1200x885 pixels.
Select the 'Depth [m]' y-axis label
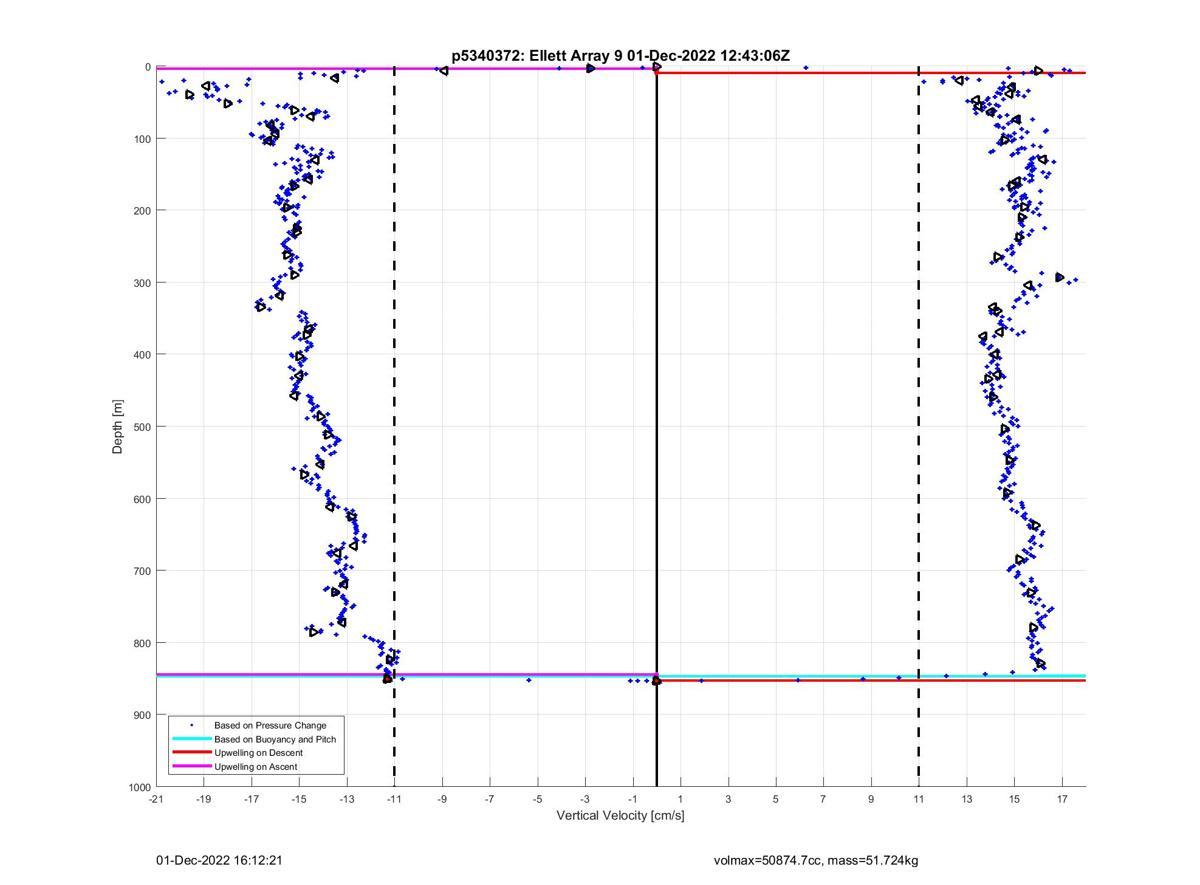coord(118,427)
